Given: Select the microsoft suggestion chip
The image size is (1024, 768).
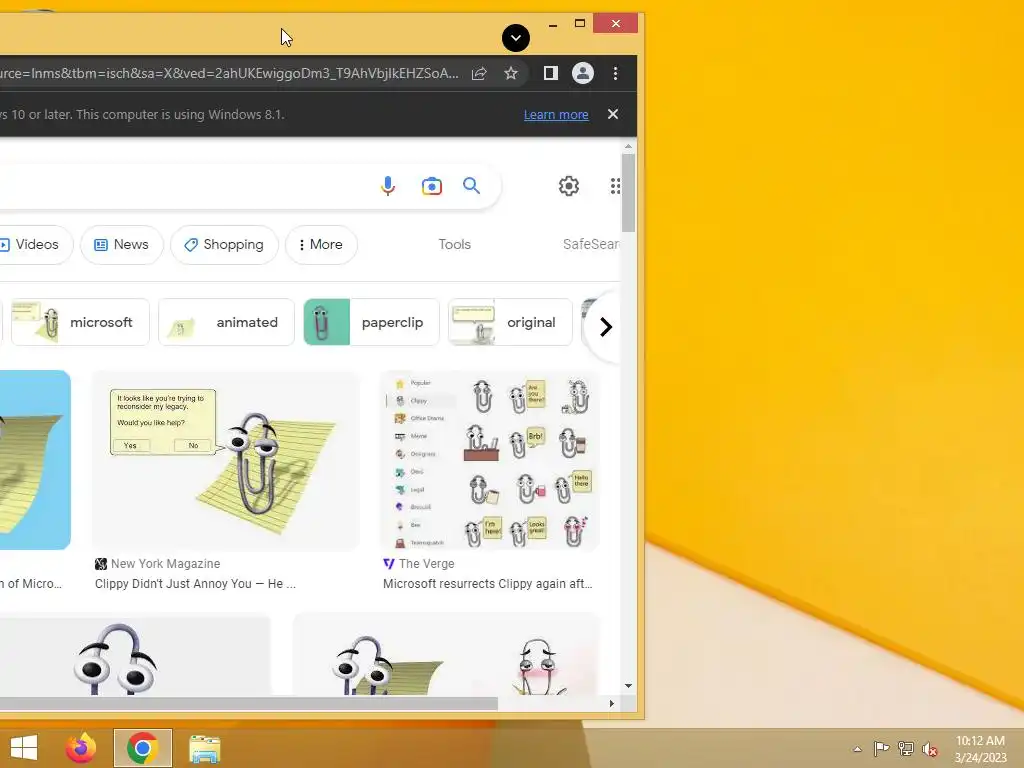Looking at the screenshot, I should [x=80, y=322].
